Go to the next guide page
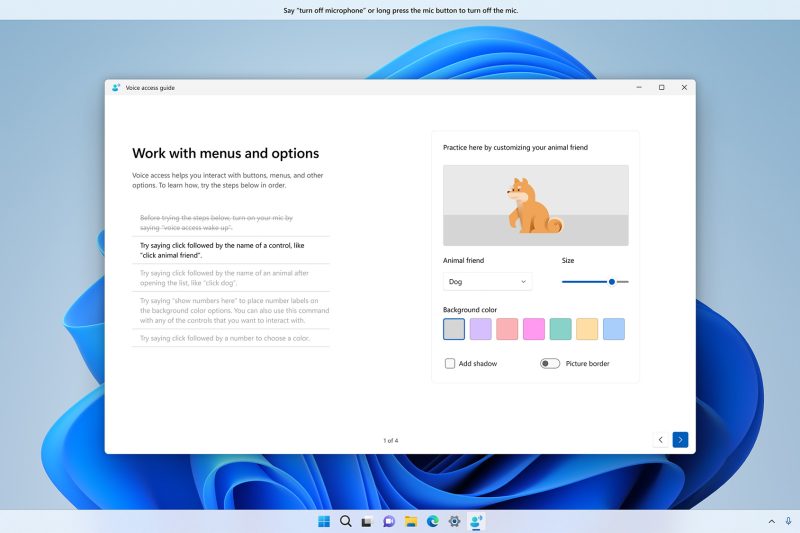 (x=680, y=440)
